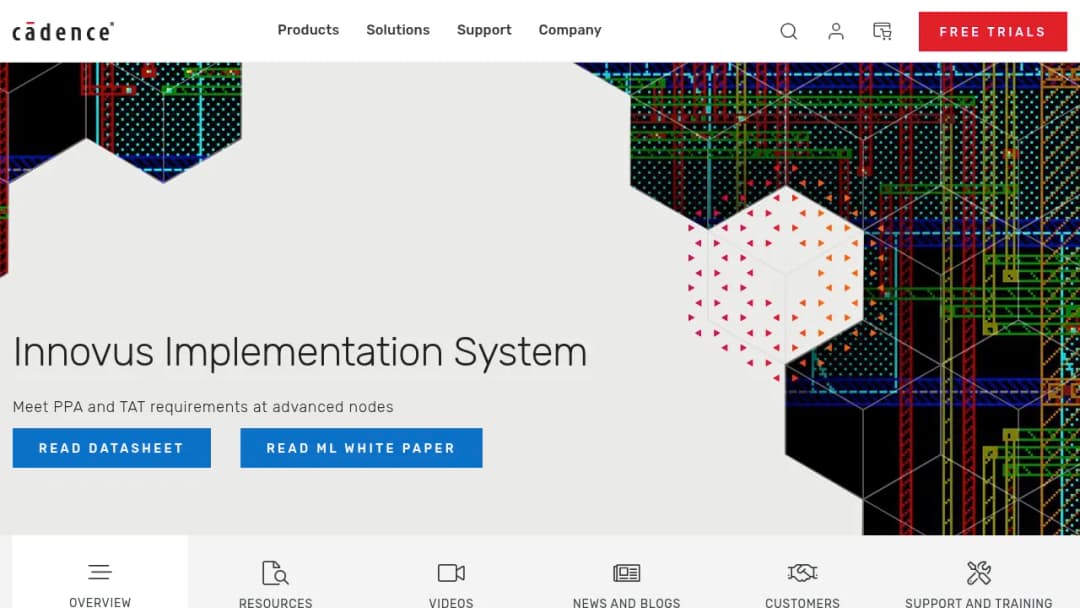Open the Solutions menu

tap(397, 30)
